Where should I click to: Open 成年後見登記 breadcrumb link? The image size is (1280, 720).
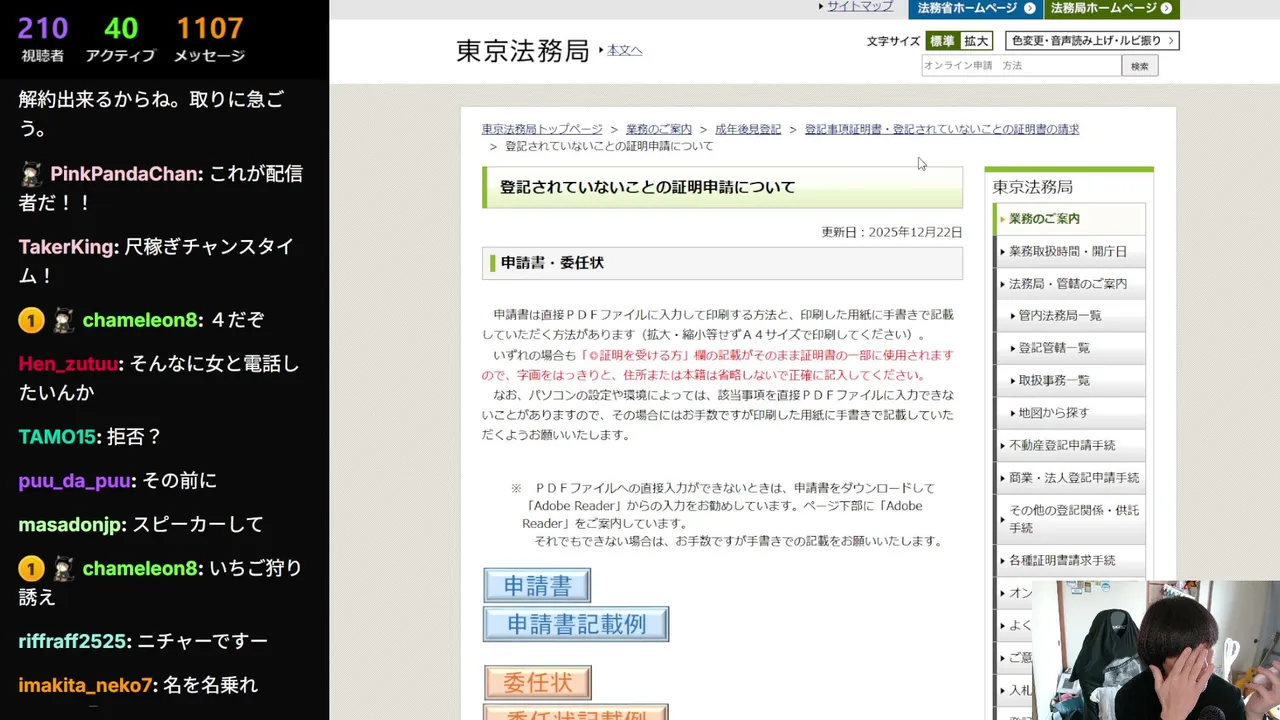tap(748, 129)
